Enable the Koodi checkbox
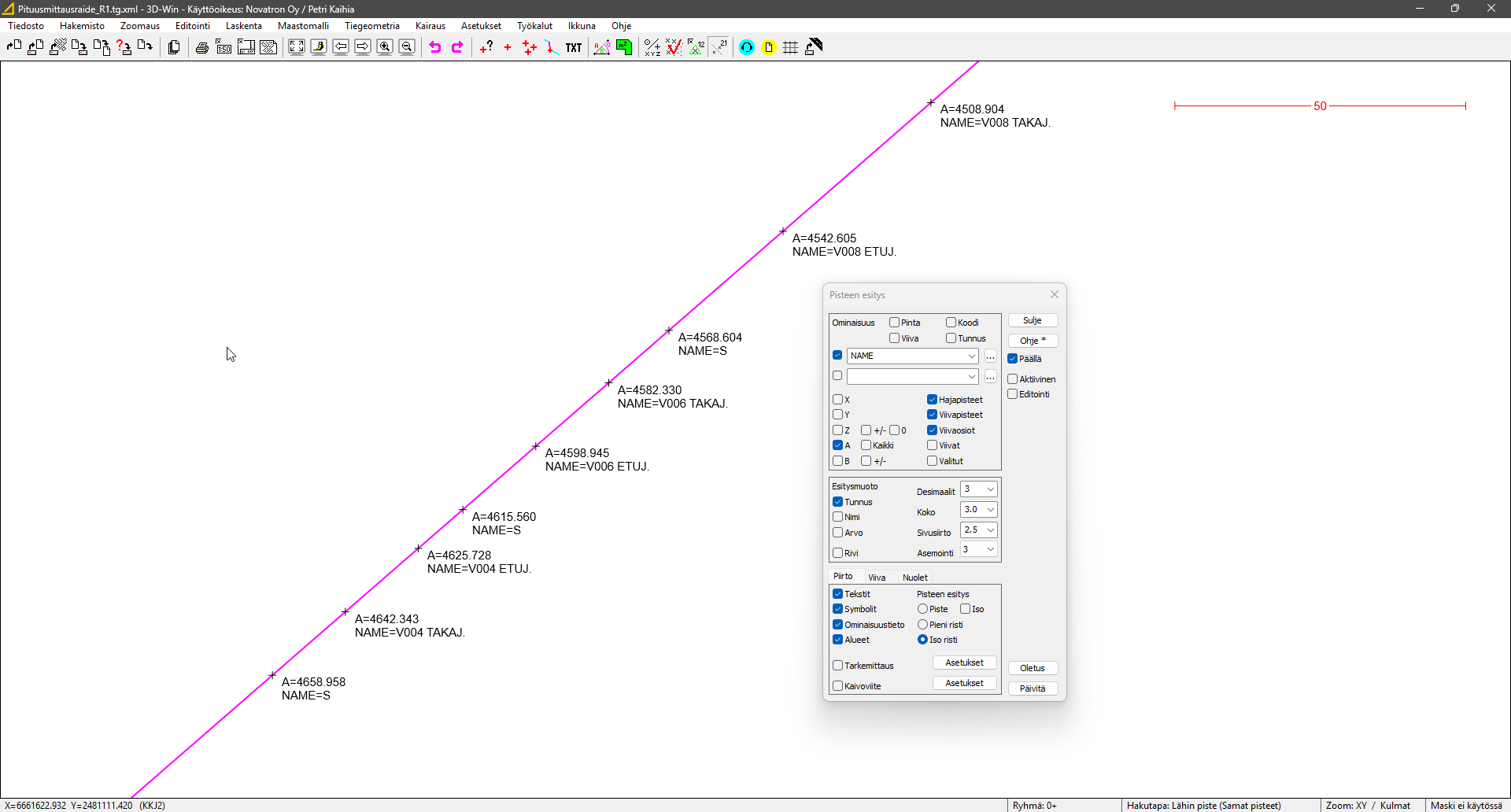Viewport: 1511px width, 812px height. tap(951, 323)
